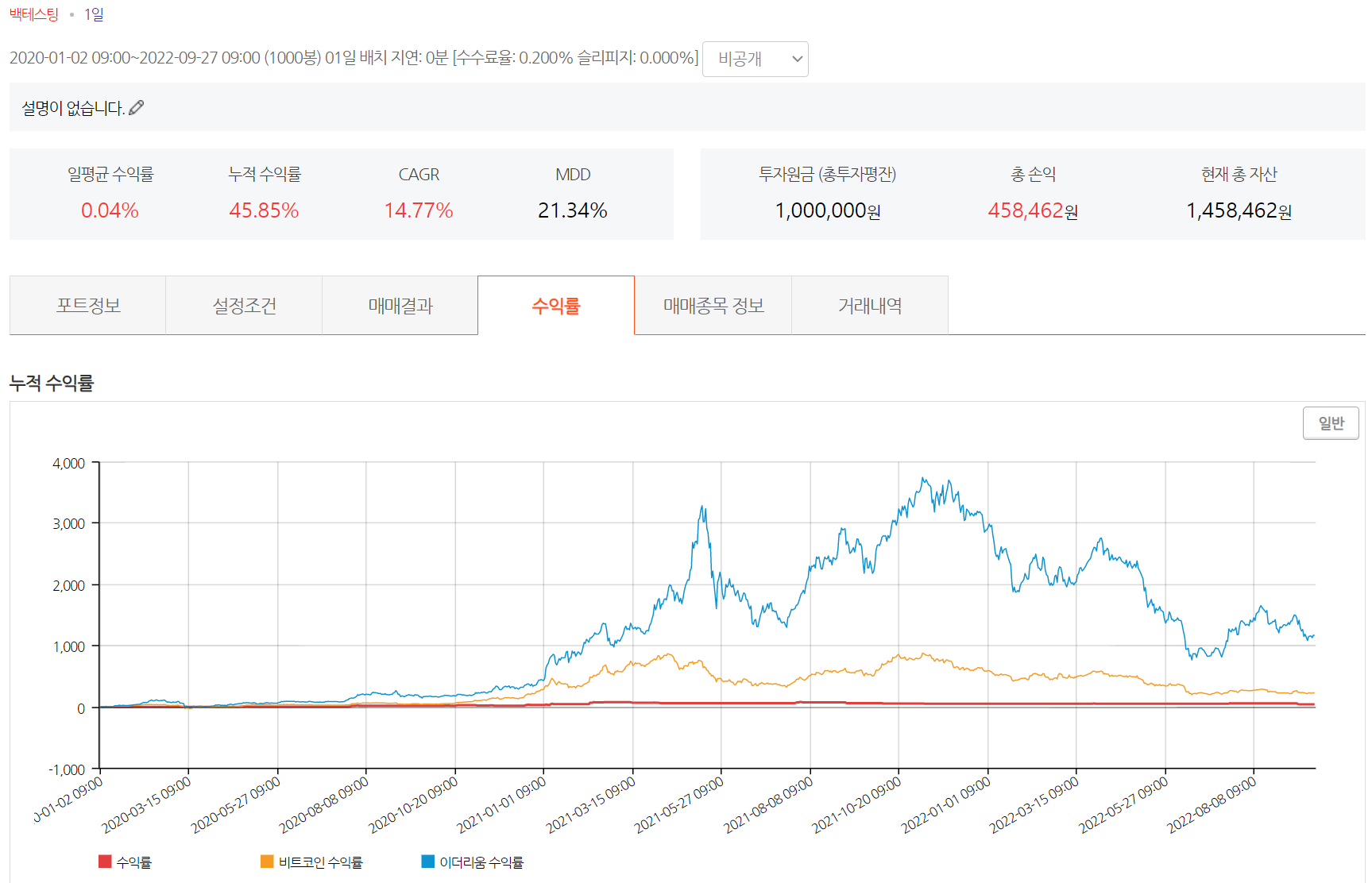The width and height of the screenshot is (1372, 883).
Task: Click the 총 손익 metric label
Action: click(1033, 174)
